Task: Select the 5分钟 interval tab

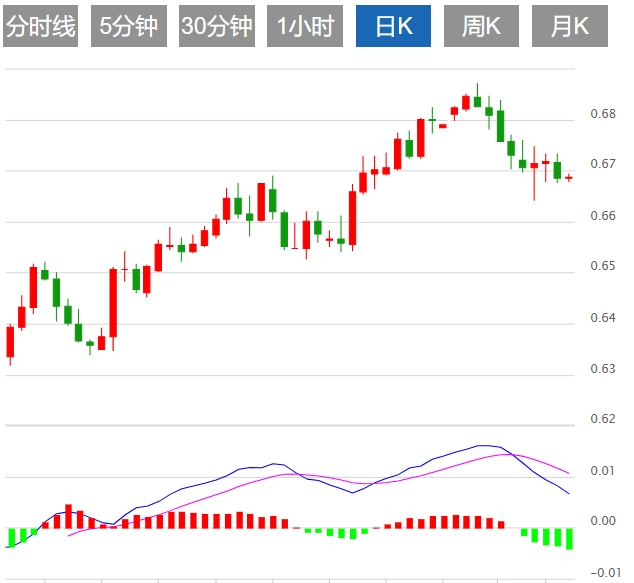Action: pos(129,26)
